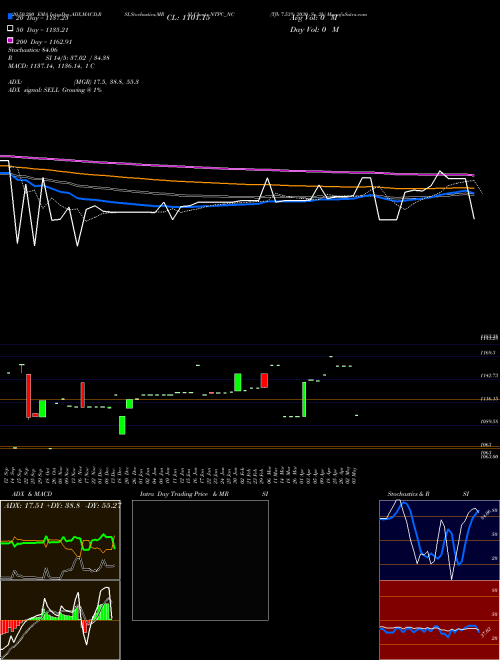Click the red candlestick near 29 Feb
This screenshot has width=500, height=660.
pyautogui.click(x=264, y=381)
